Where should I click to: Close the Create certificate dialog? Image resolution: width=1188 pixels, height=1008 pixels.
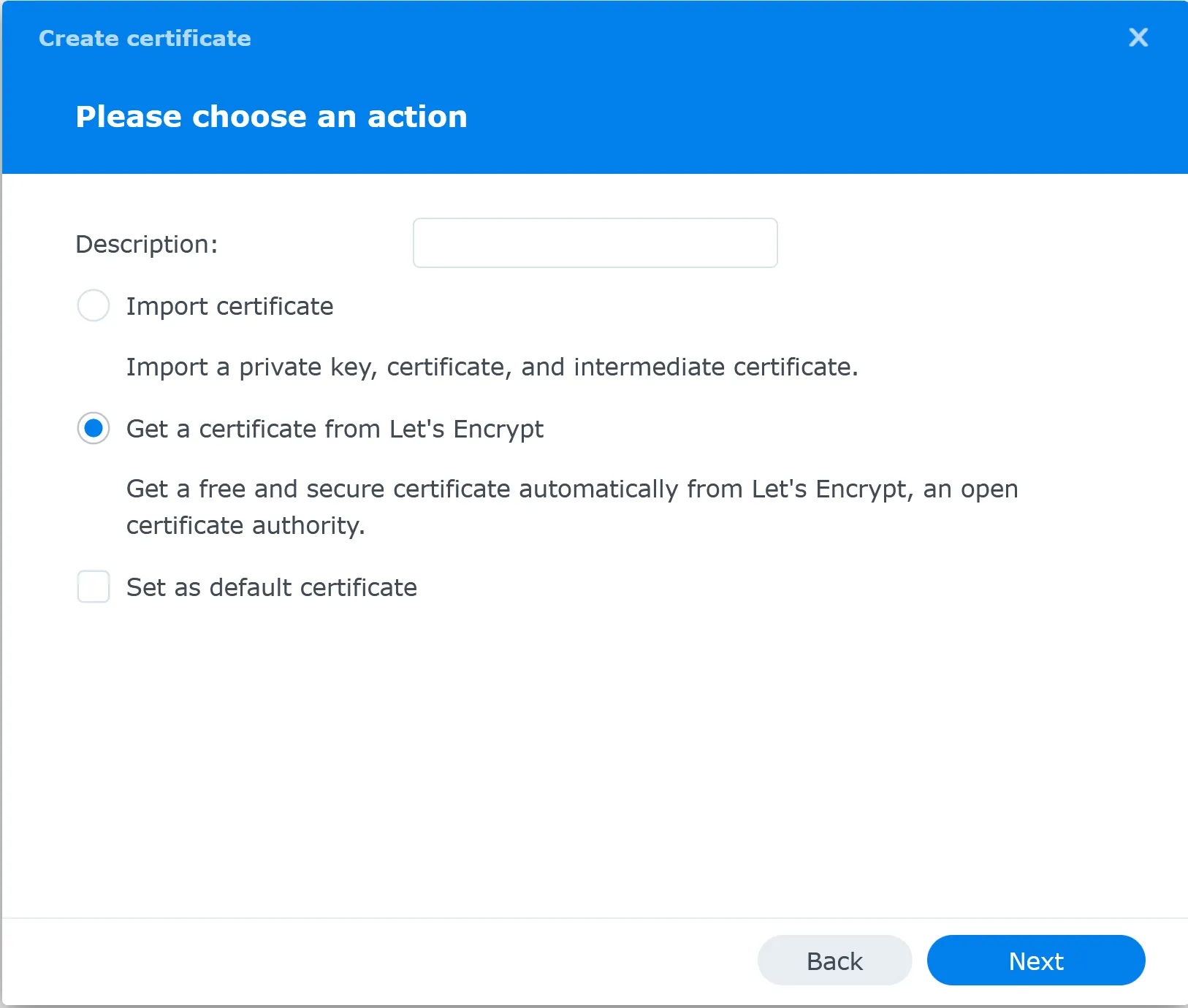tap(1138, 38)
